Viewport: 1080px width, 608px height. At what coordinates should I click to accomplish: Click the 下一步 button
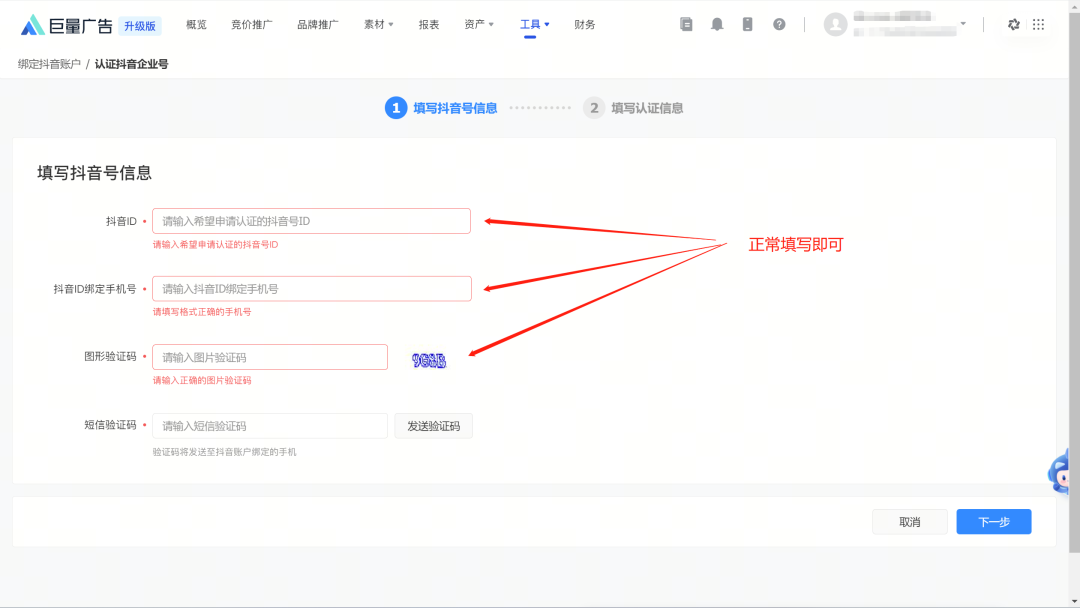coord(993,522)
